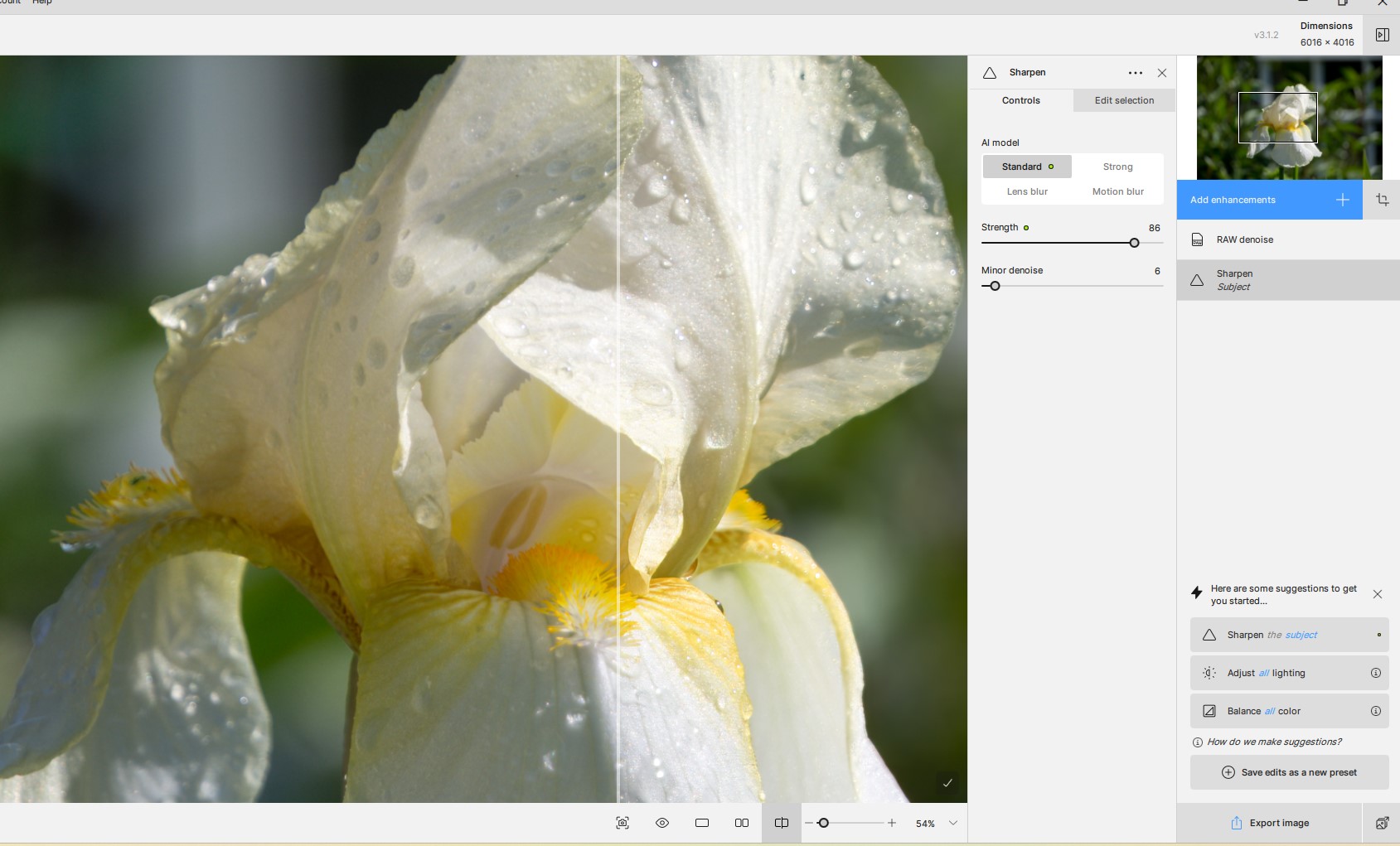This screenshot has width=1400, height=846.
Task: Choose the Lens blur AI model
Action: [x=1027, y=191]
